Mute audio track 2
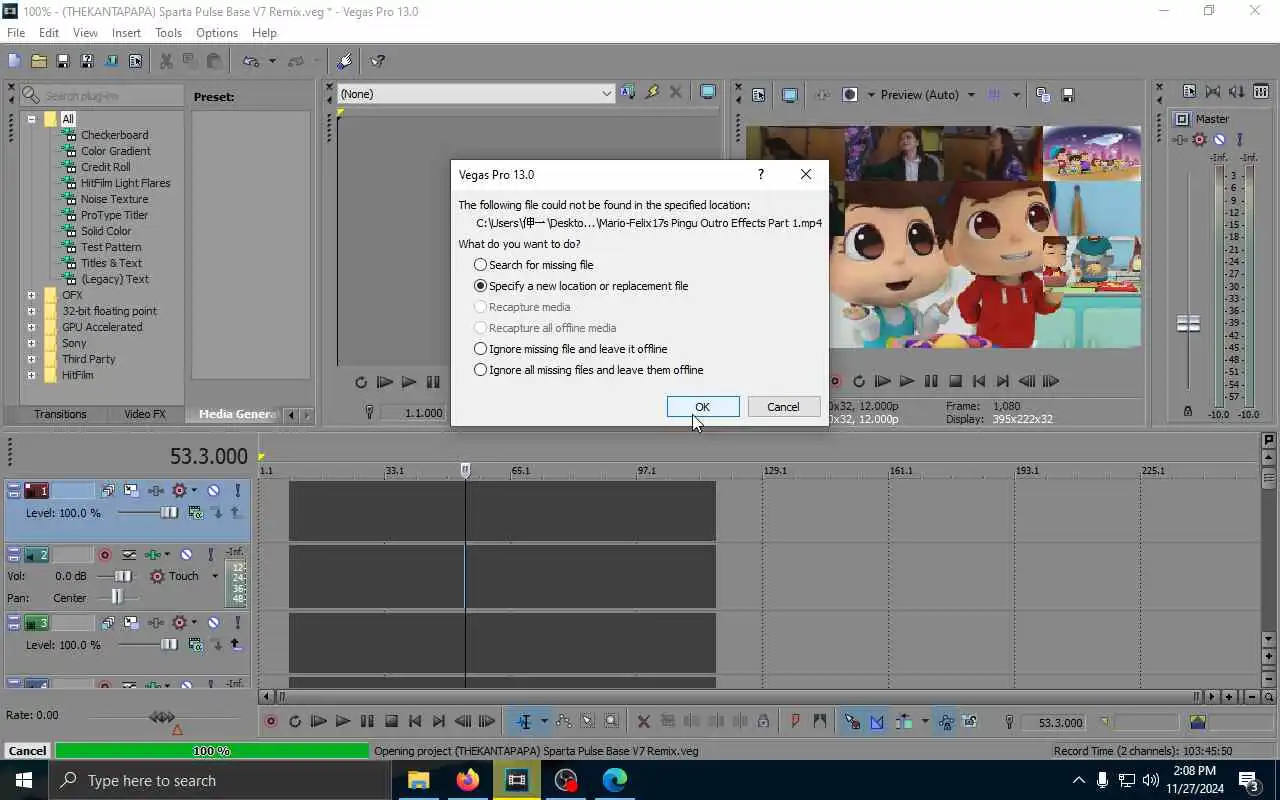This screenshot has width=1280, height=800. [186, 554]
